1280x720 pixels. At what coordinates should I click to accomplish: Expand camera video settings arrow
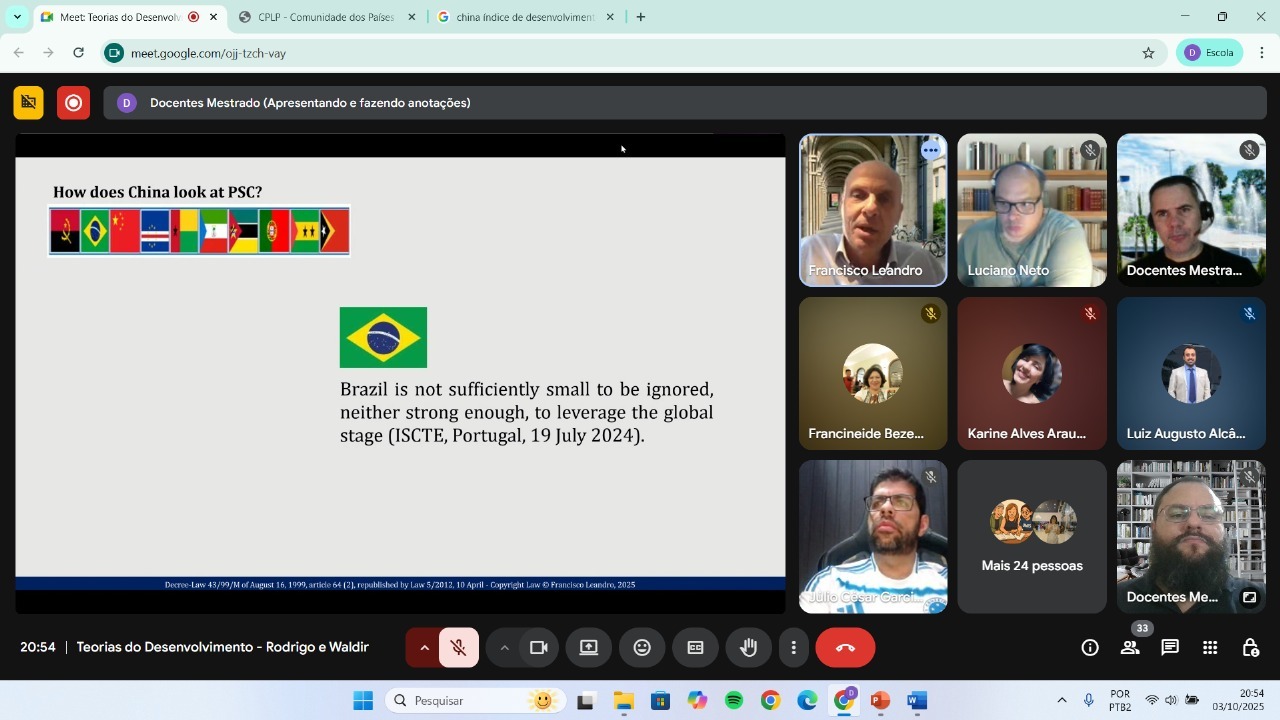pyautogui.click(x=504, y=648)
